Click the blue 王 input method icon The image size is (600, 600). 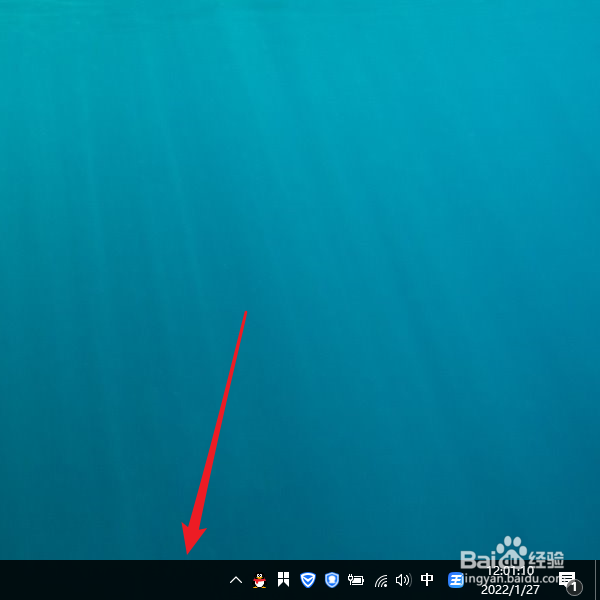coord(456,580)
